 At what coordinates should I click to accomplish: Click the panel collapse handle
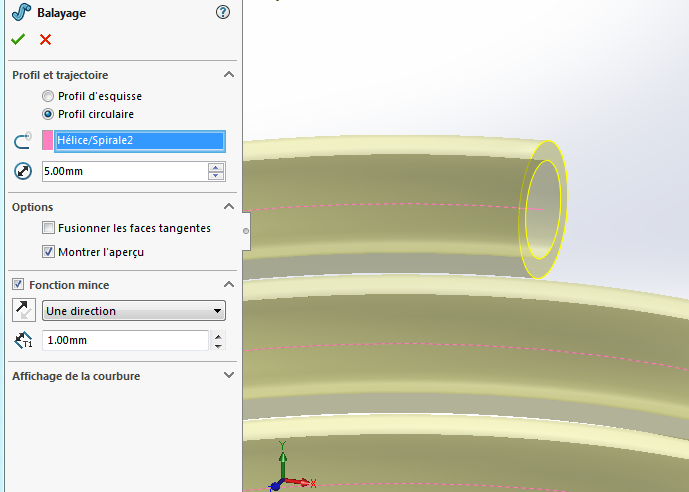coord(246,231)
